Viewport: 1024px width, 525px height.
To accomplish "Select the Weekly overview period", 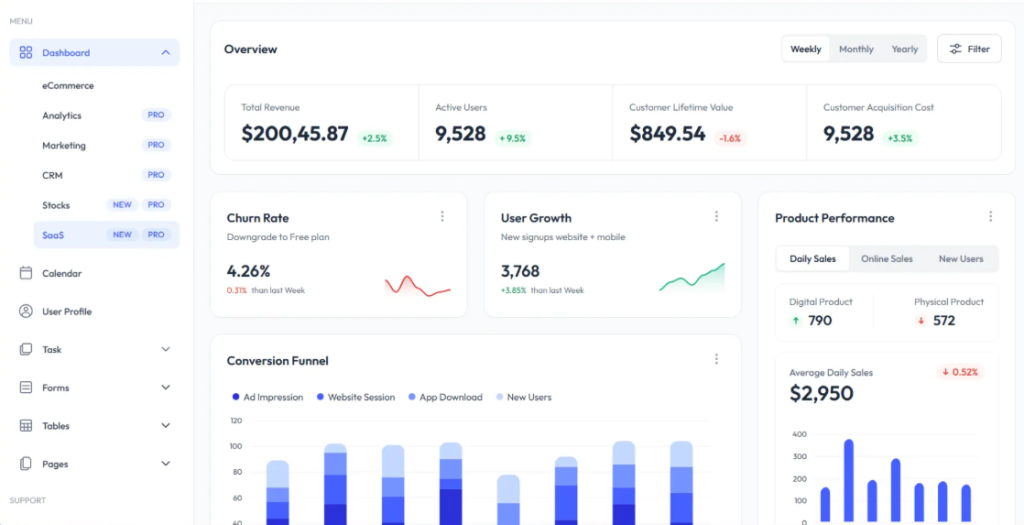I will [806, 49].
